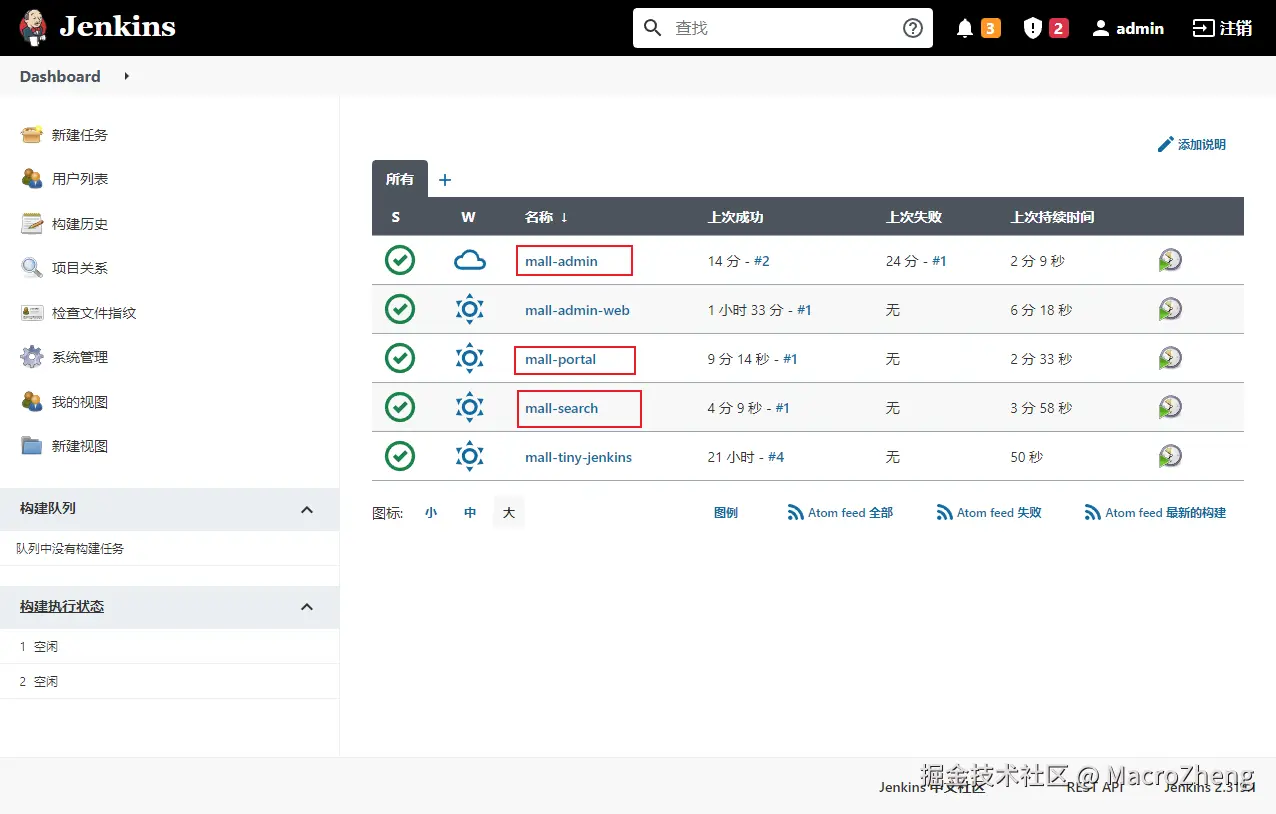
Task: Focus the 查找 search field
Action: [x=783, y=28]
